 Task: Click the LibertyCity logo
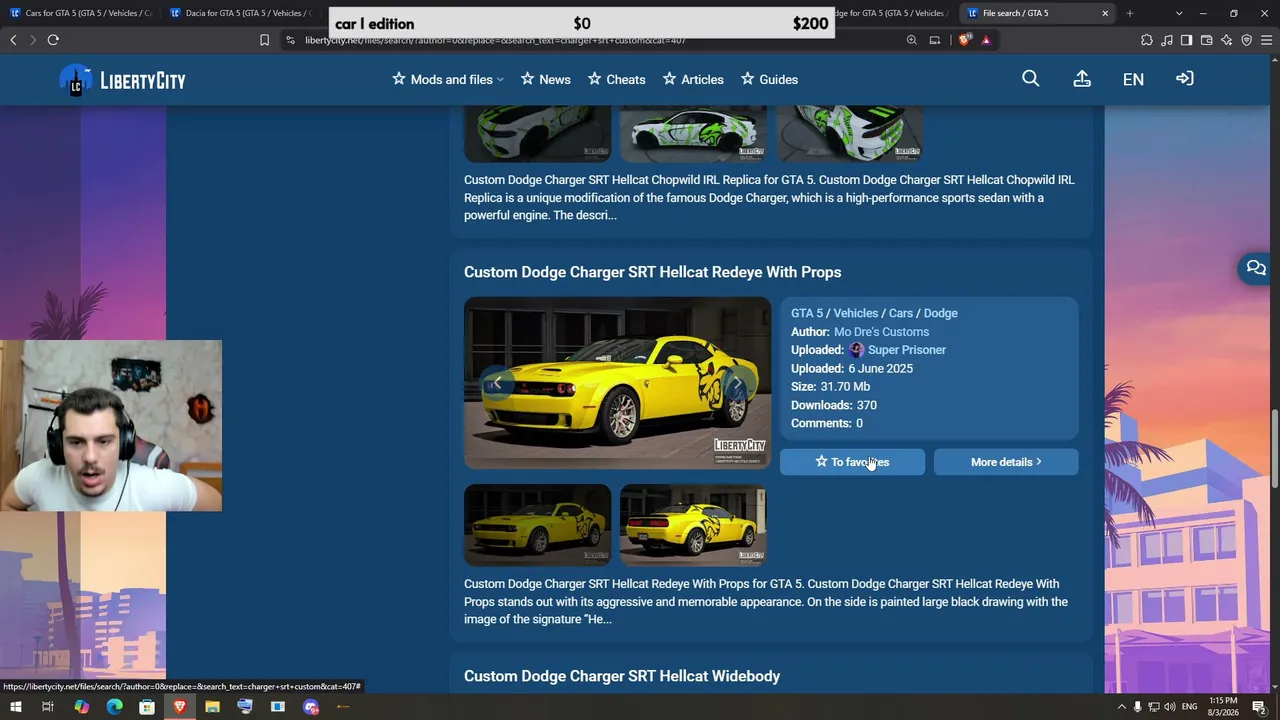(122, 80)
